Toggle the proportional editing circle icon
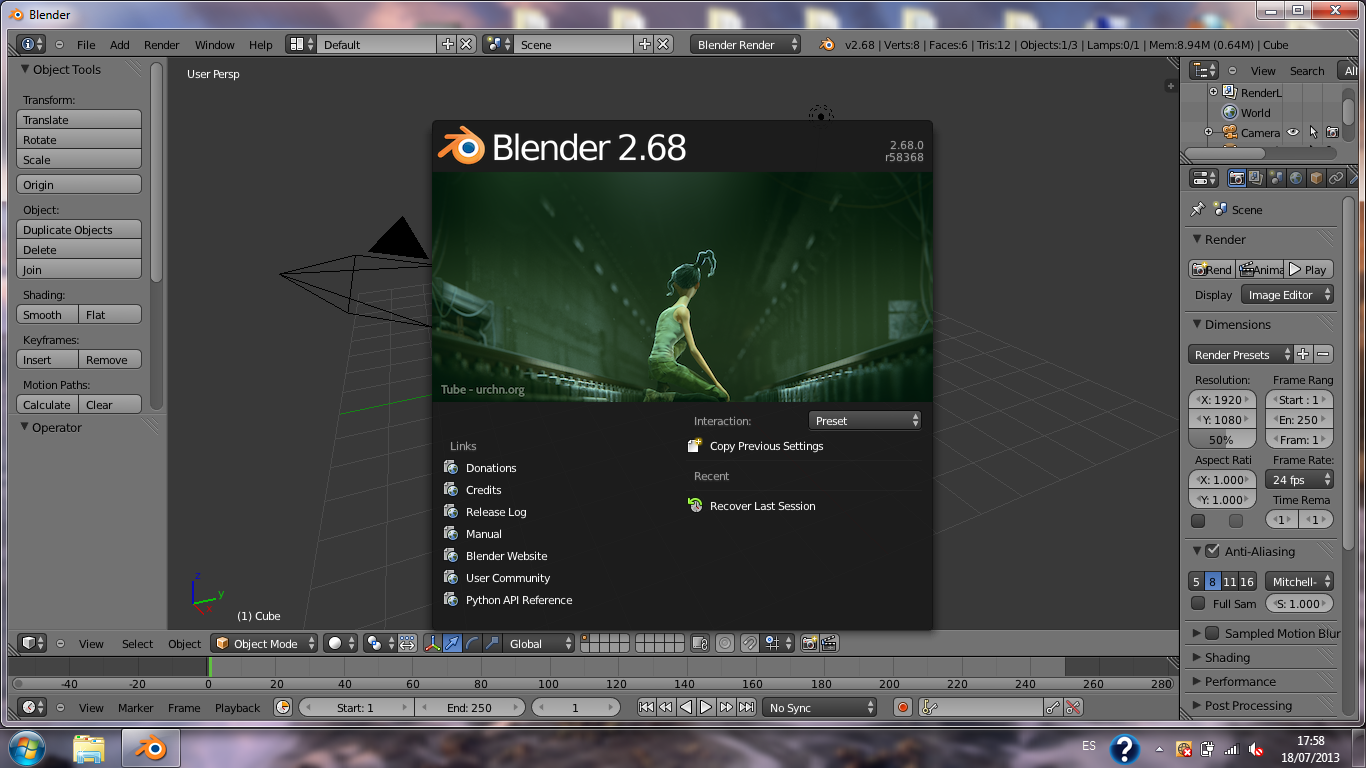Image resolution: width=1366 pixels, height=768 pixels. [725, 644]
